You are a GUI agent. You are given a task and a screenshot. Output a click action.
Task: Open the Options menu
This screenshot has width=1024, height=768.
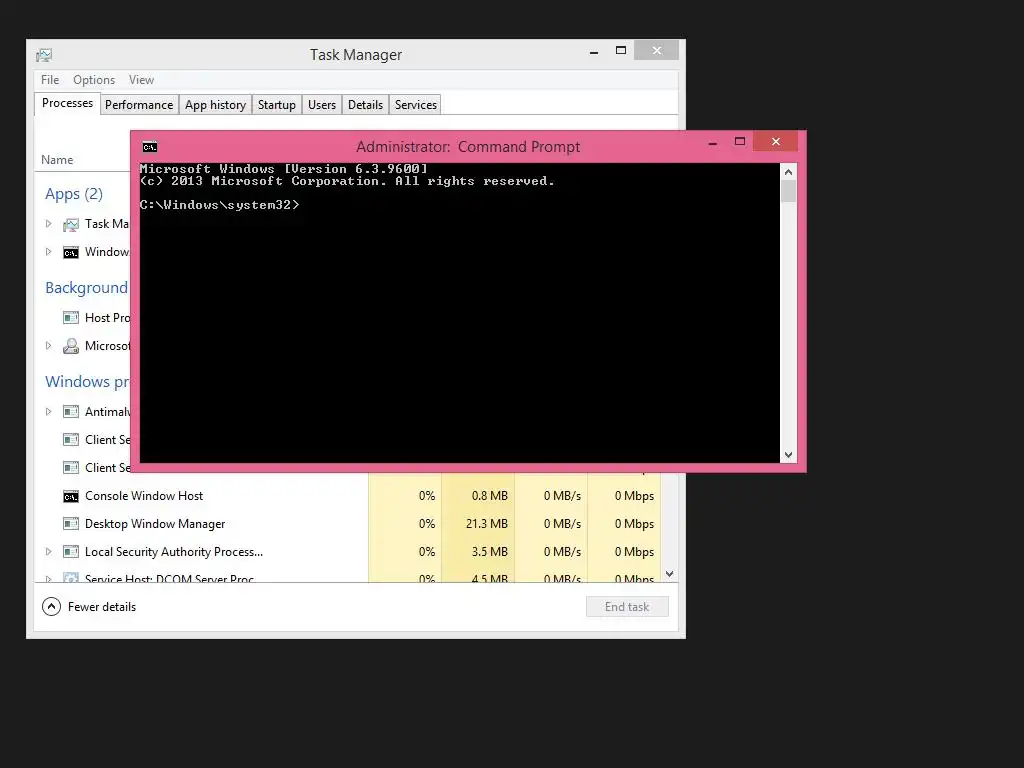(x=94, y=80)
